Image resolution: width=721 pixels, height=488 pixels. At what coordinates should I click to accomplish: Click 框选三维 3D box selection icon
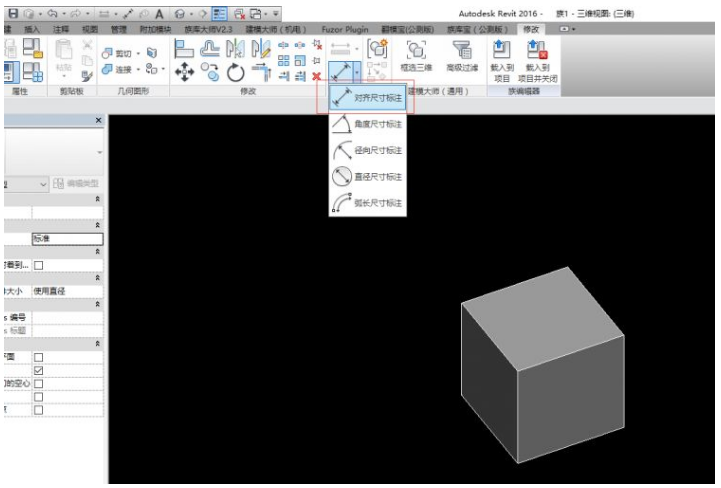click(x=413, y=58)
